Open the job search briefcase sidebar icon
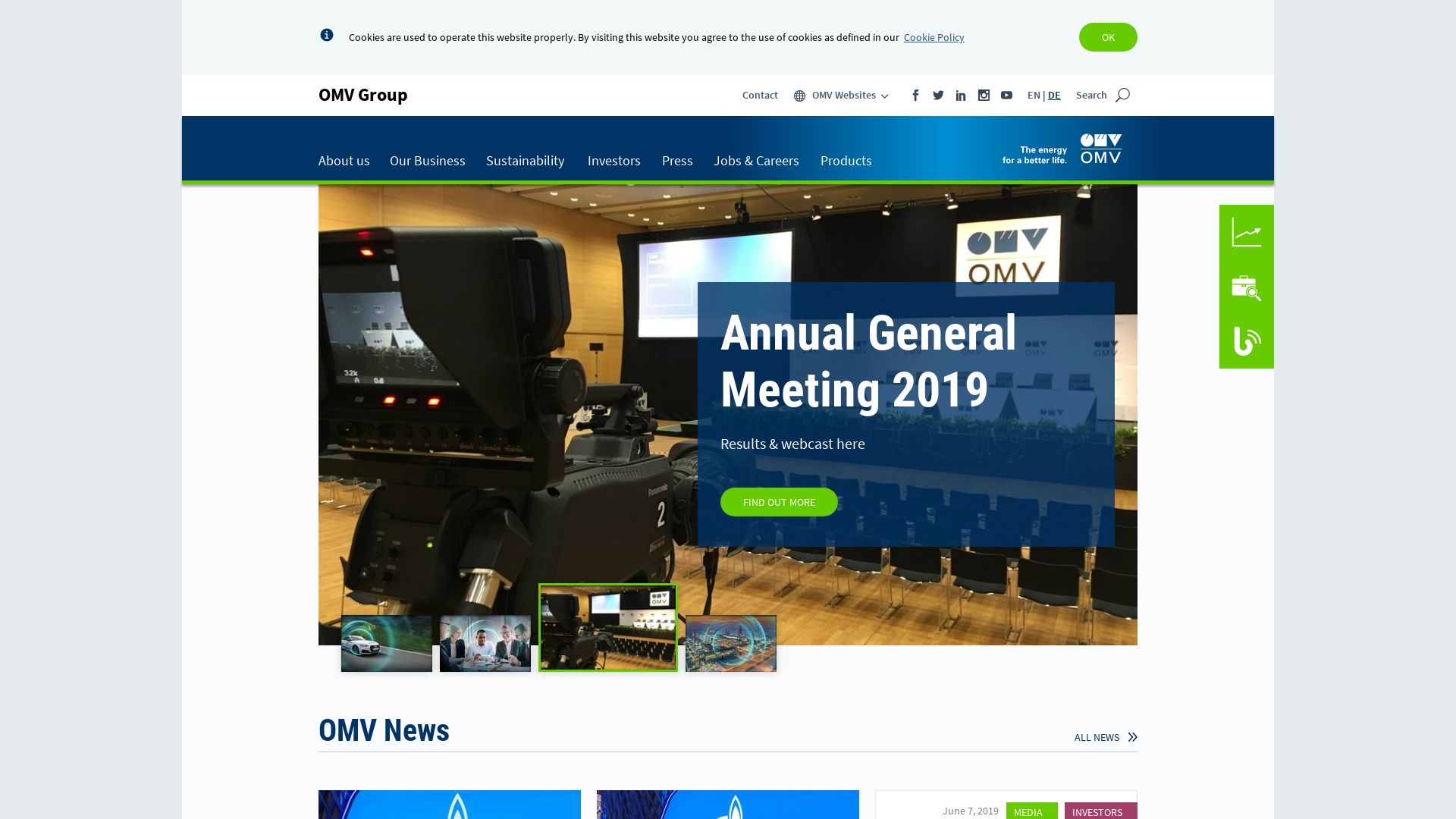 click(x=1247, y=287)
